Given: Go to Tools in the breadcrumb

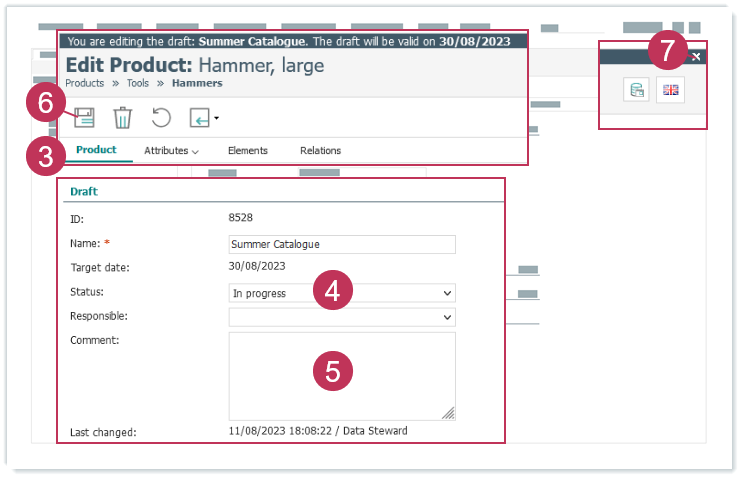Looking at the screenshot, I should 138,84.
